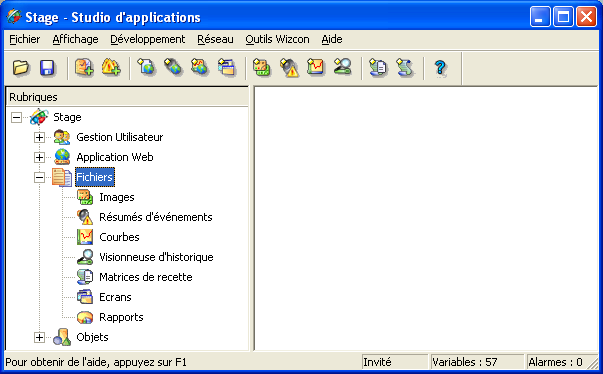Expand the Application Web node
Screen dimensions: 603x374
tap(39, 157)
